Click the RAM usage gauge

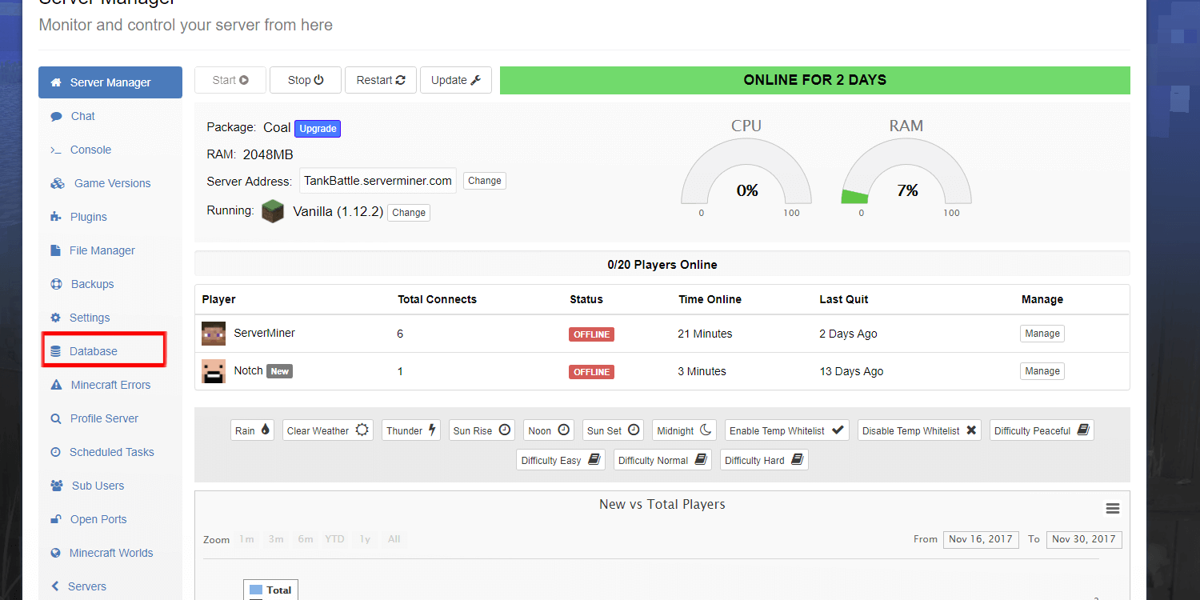[907, 172]
